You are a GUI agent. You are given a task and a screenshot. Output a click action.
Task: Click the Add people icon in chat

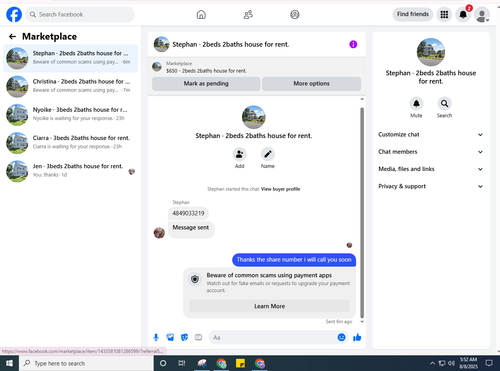[x=239, y=154]
